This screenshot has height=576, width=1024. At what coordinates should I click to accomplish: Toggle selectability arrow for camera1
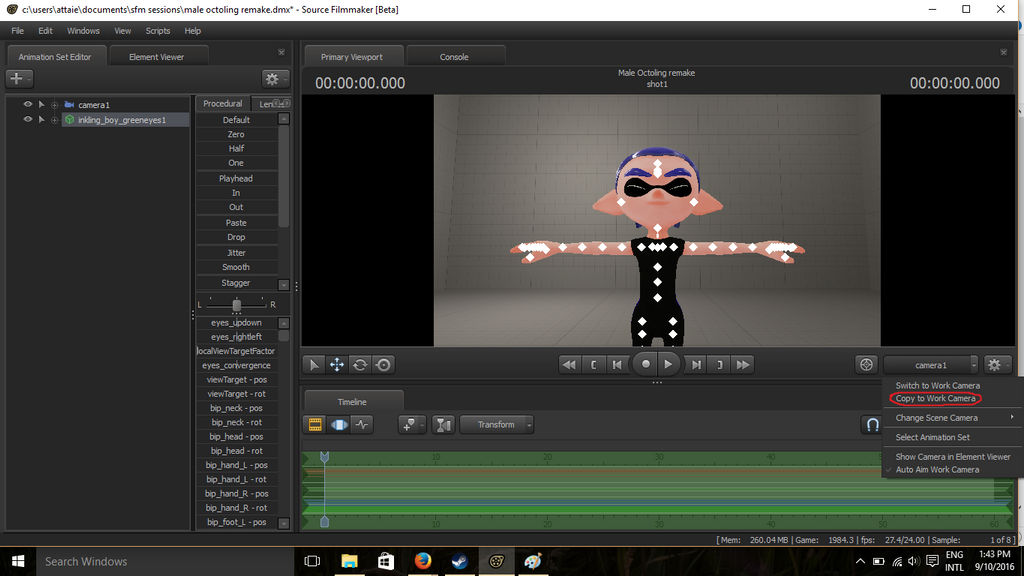[42, 104]
